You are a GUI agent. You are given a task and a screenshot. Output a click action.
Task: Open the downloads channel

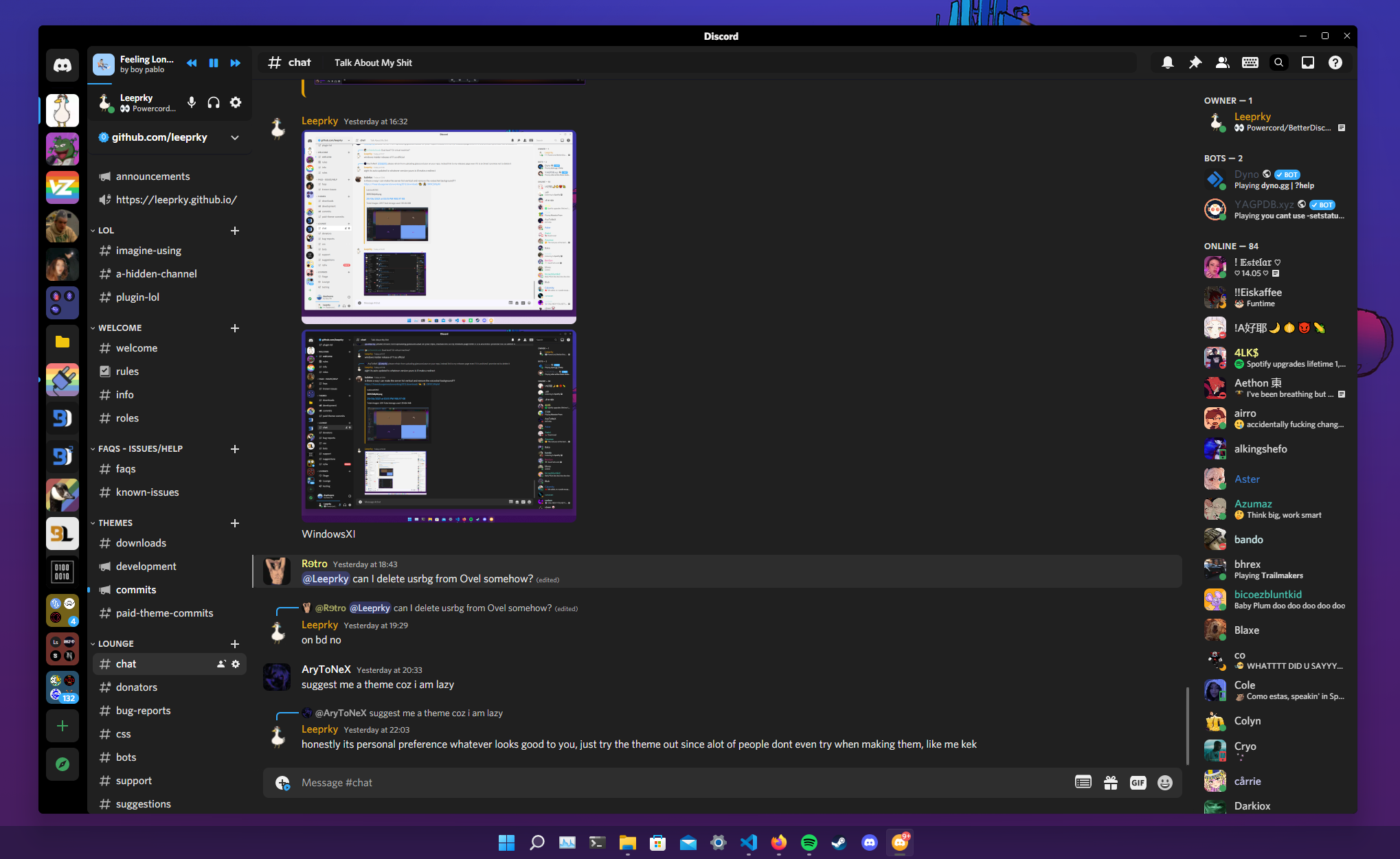click(170, 543)
